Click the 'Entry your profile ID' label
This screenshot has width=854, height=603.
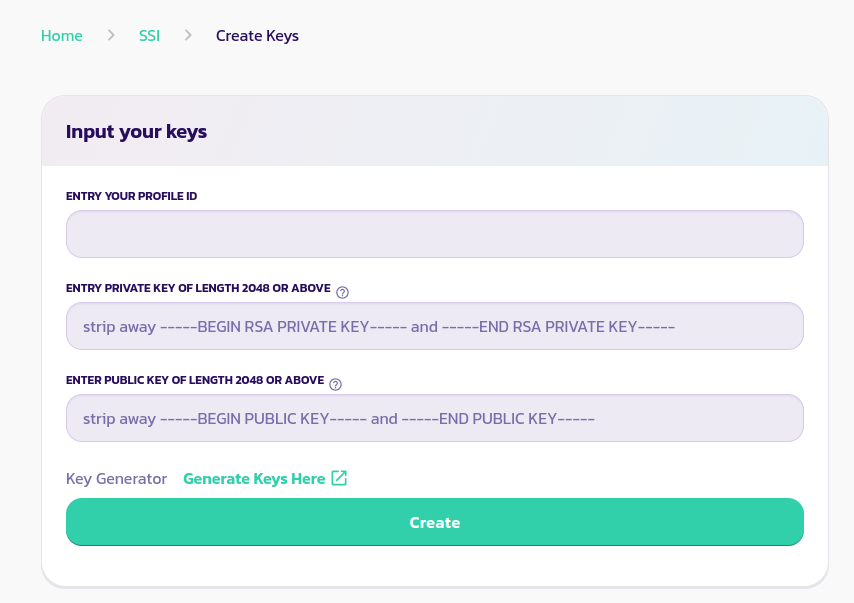click(131, 196)
